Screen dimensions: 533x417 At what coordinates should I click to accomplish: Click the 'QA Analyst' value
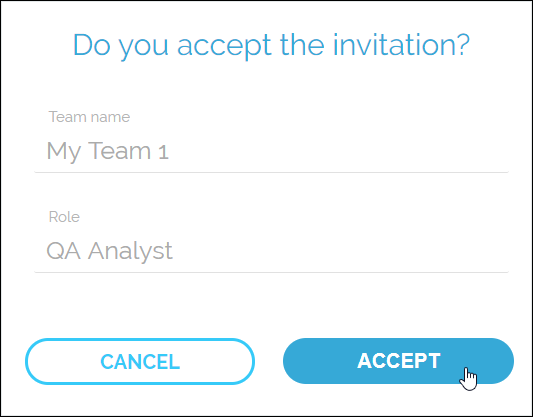pyautogui.click(x=109, y=251)
